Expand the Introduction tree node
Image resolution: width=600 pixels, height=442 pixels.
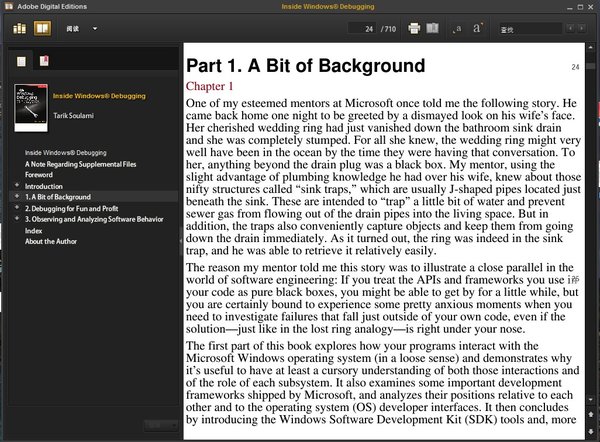click(17, 185)
